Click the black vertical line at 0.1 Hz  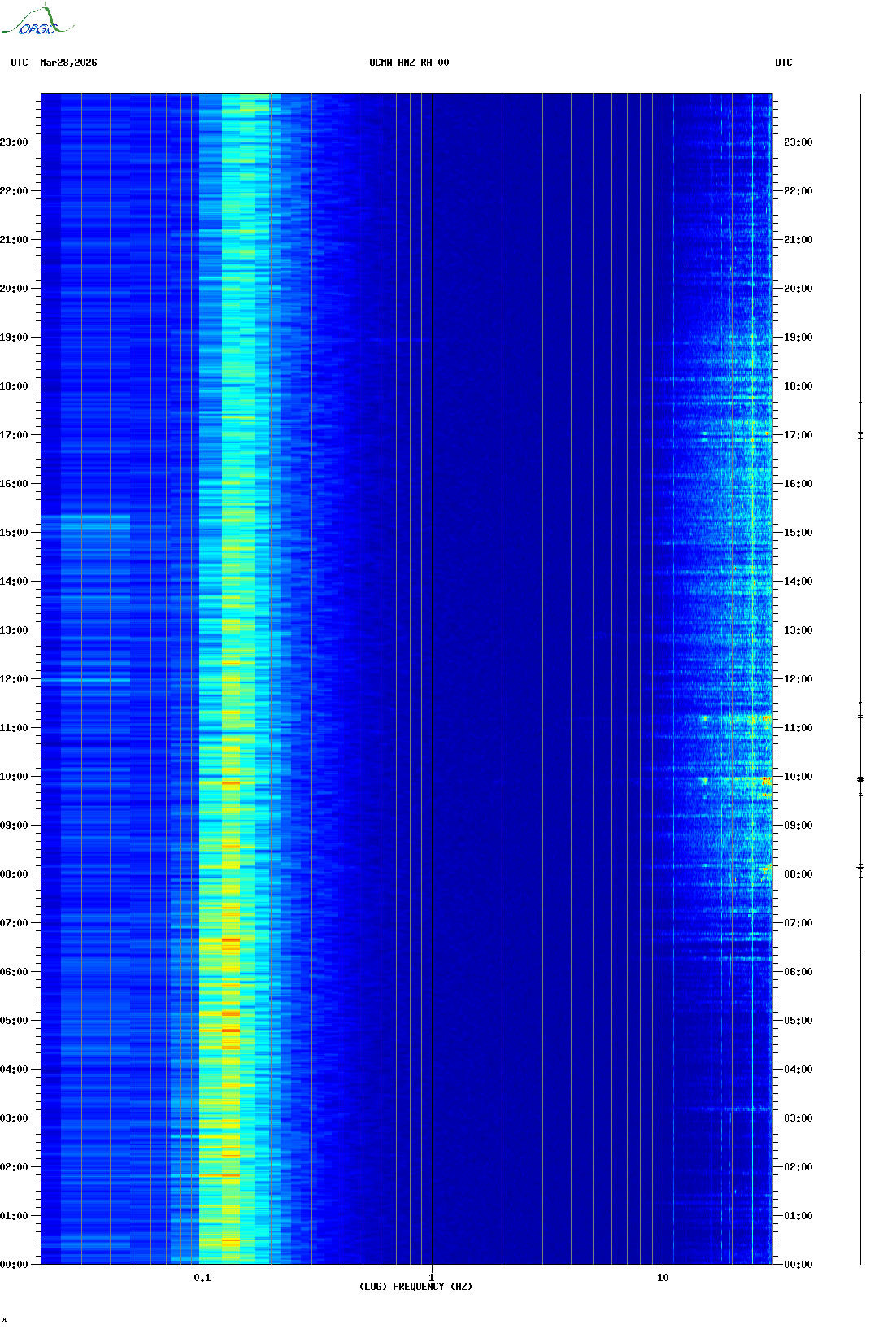click(x=201, y=651)
